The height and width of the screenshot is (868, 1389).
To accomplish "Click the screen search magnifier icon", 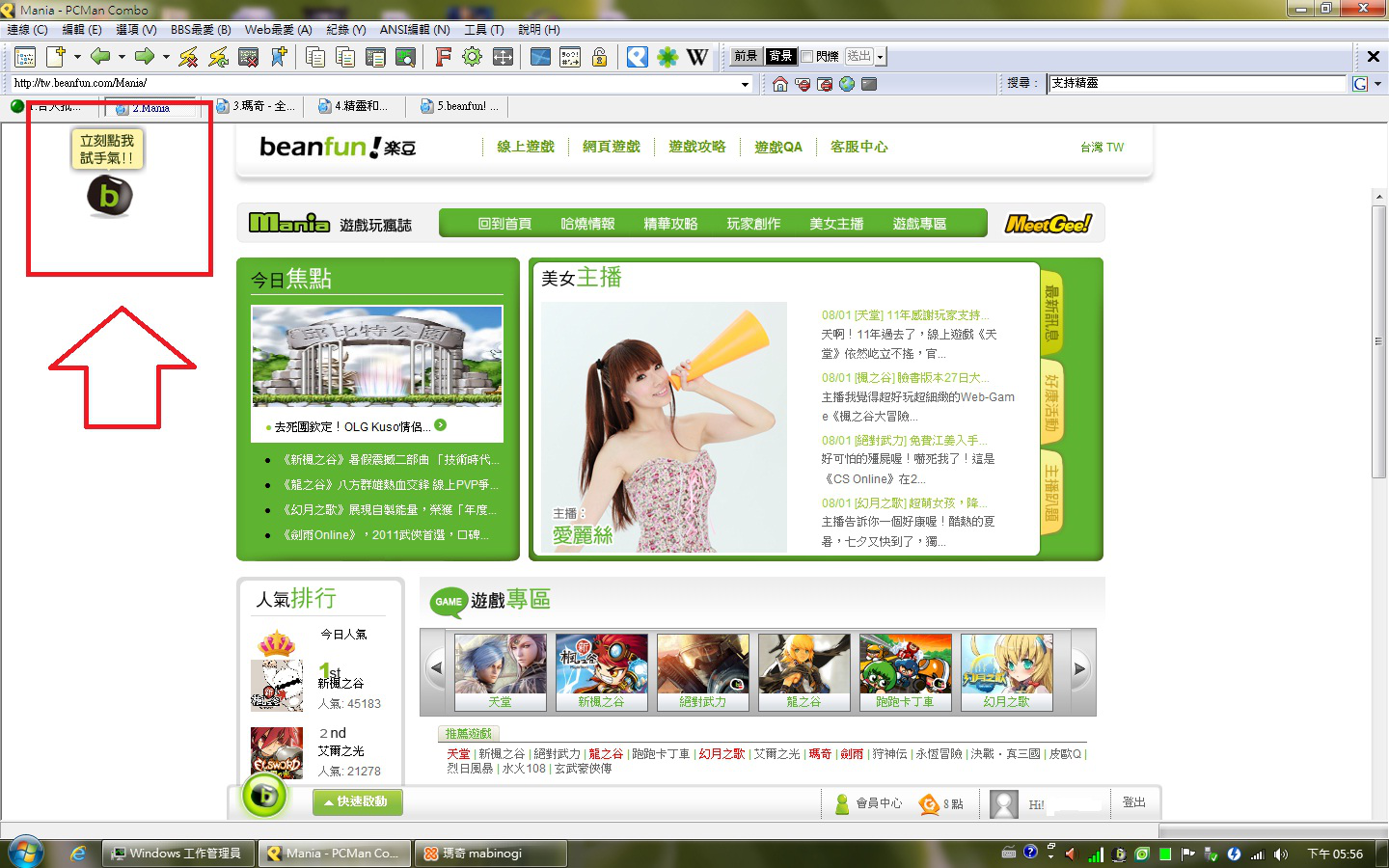I will point(406,57).
